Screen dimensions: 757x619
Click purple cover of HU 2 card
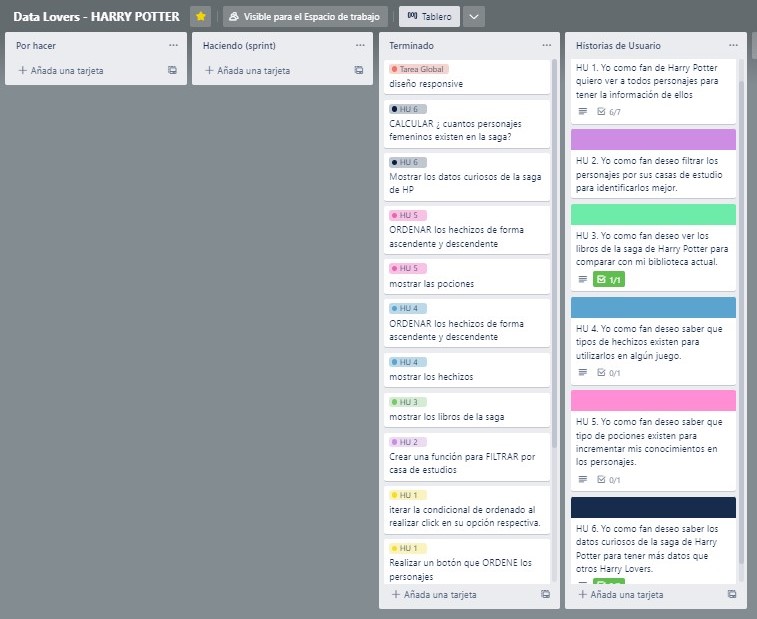[x=653, y=140]
